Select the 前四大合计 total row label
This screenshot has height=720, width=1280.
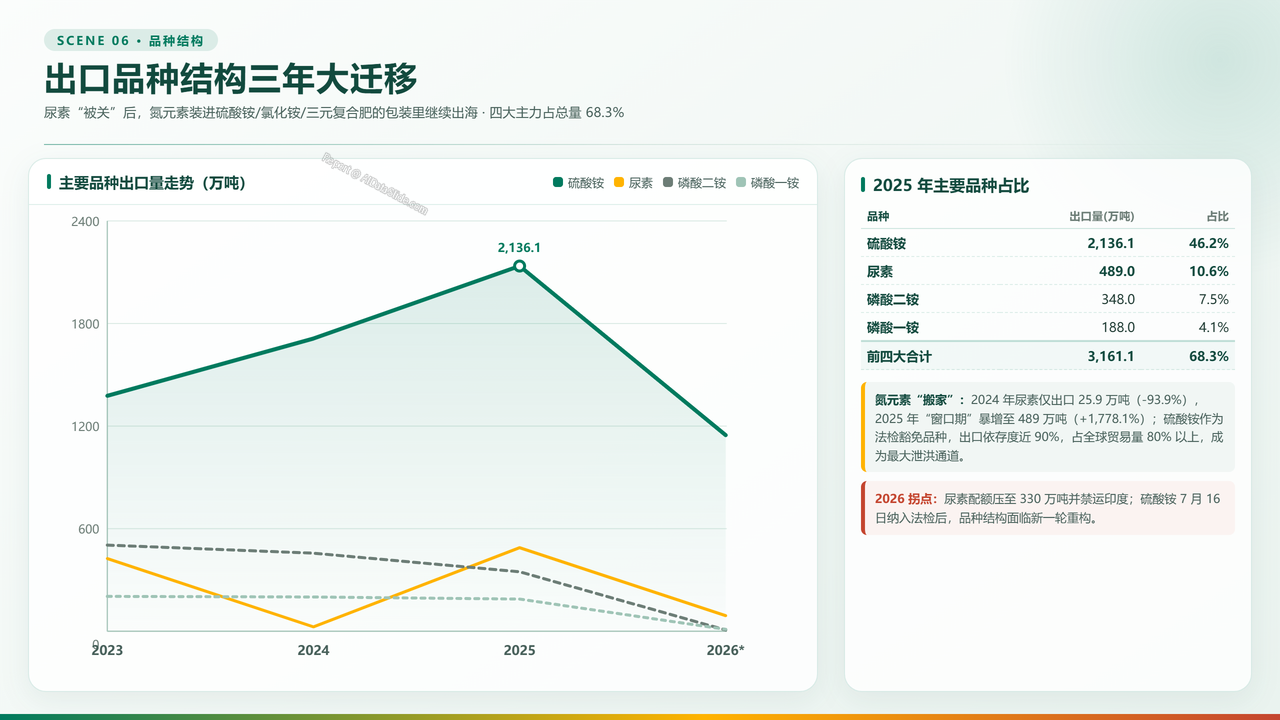click(899, 356)
